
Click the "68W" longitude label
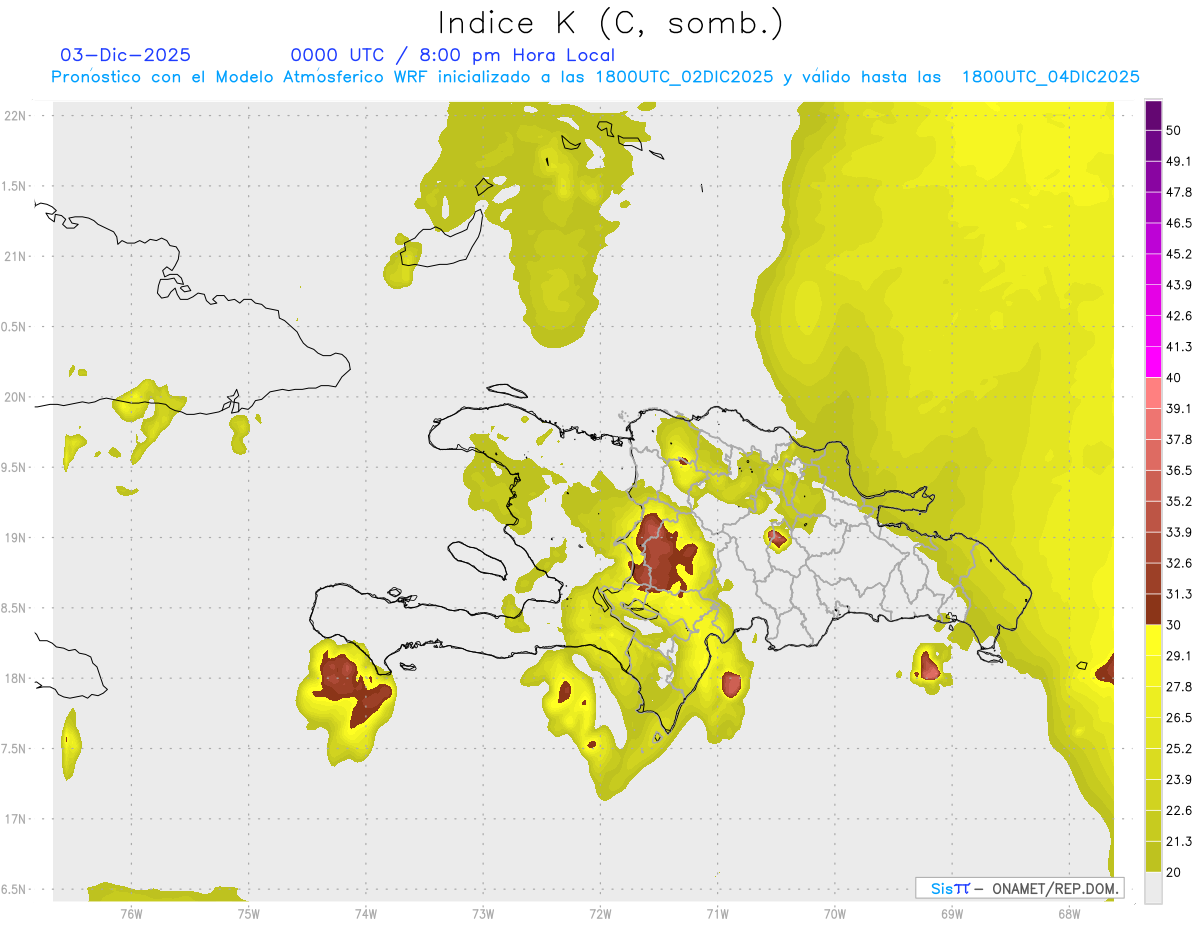tap(1068, 912)
